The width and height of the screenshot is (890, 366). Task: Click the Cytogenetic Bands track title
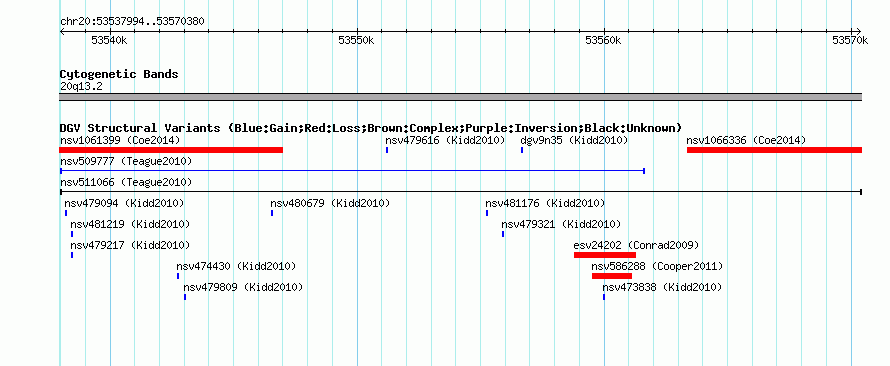pos(119,74)
